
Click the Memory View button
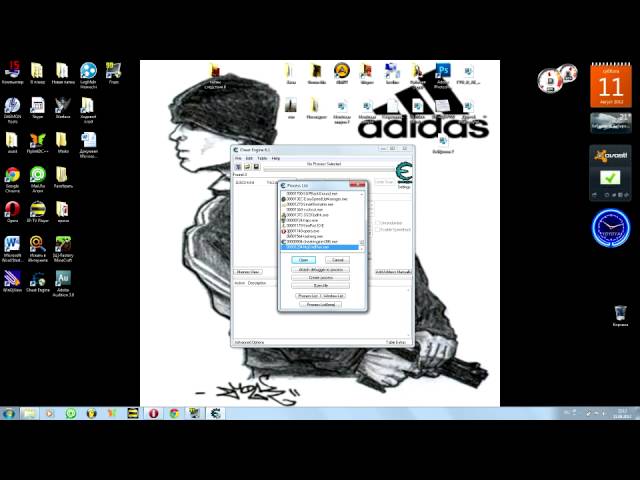[x=248, y=272]
